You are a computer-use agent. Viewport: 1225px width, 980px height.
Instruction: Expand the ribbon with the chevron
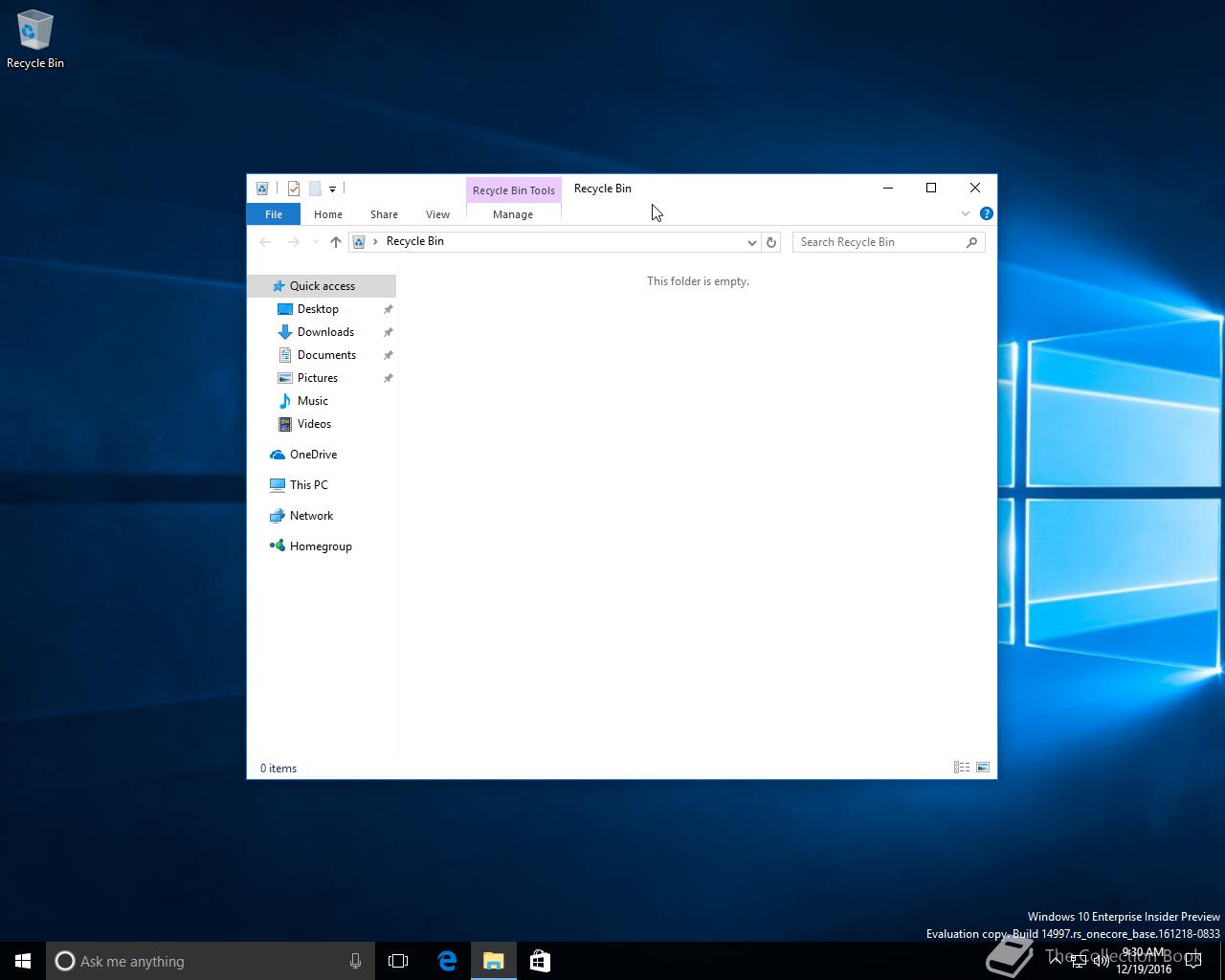pyautogui.click(x=965, y=213)
